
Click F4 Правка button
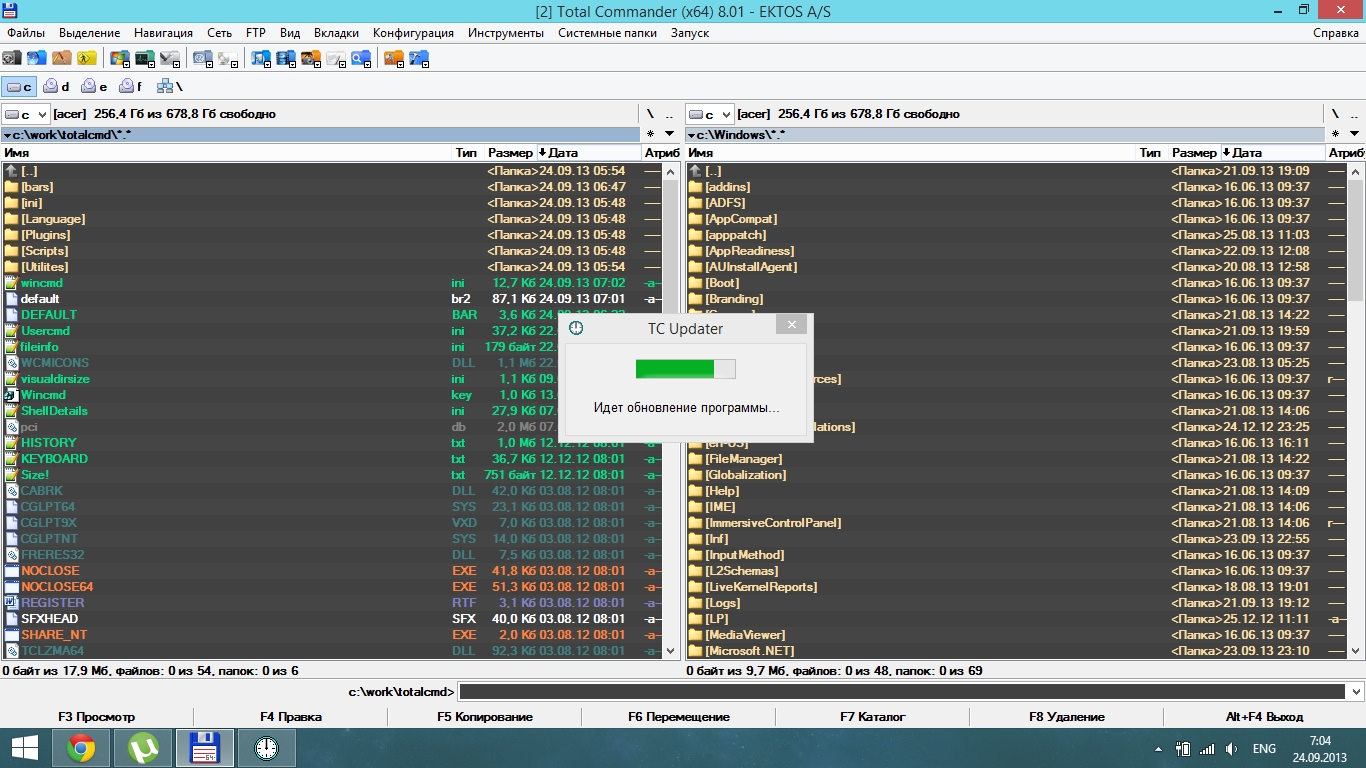pos(290,717)
